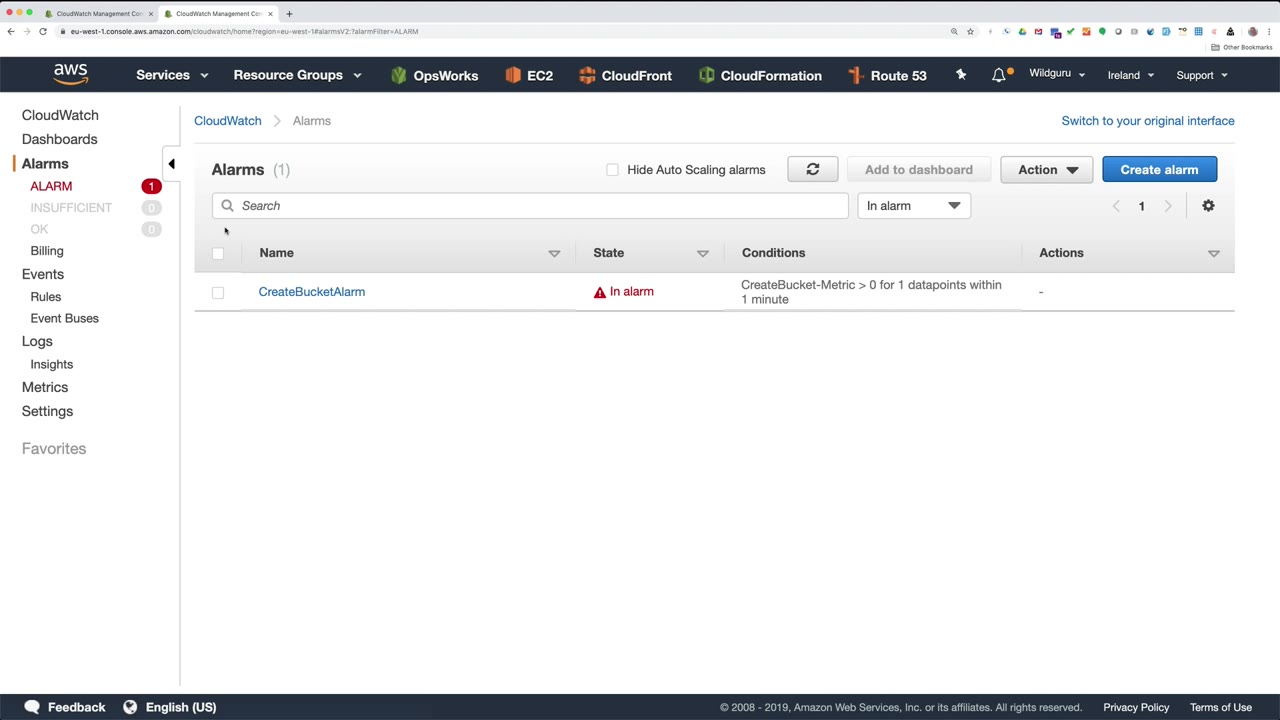Open the Terms of Use link

tap(1221, 707)
